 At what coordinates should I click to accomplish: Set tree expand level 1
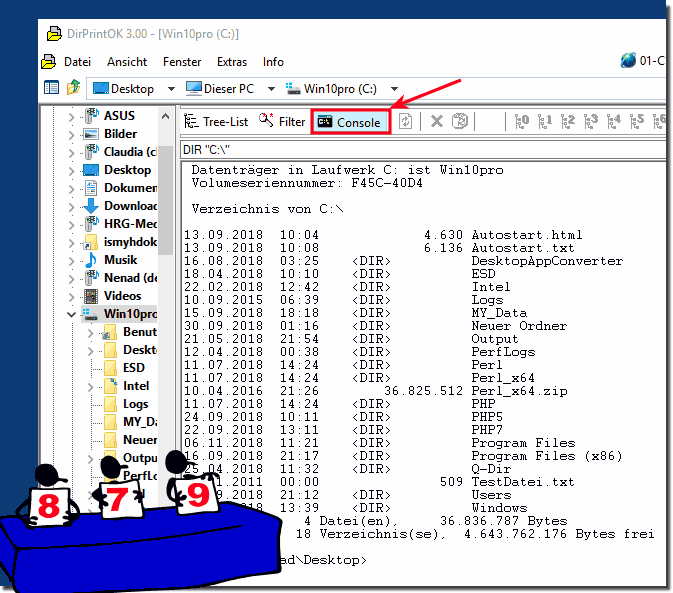coord(545,121)
